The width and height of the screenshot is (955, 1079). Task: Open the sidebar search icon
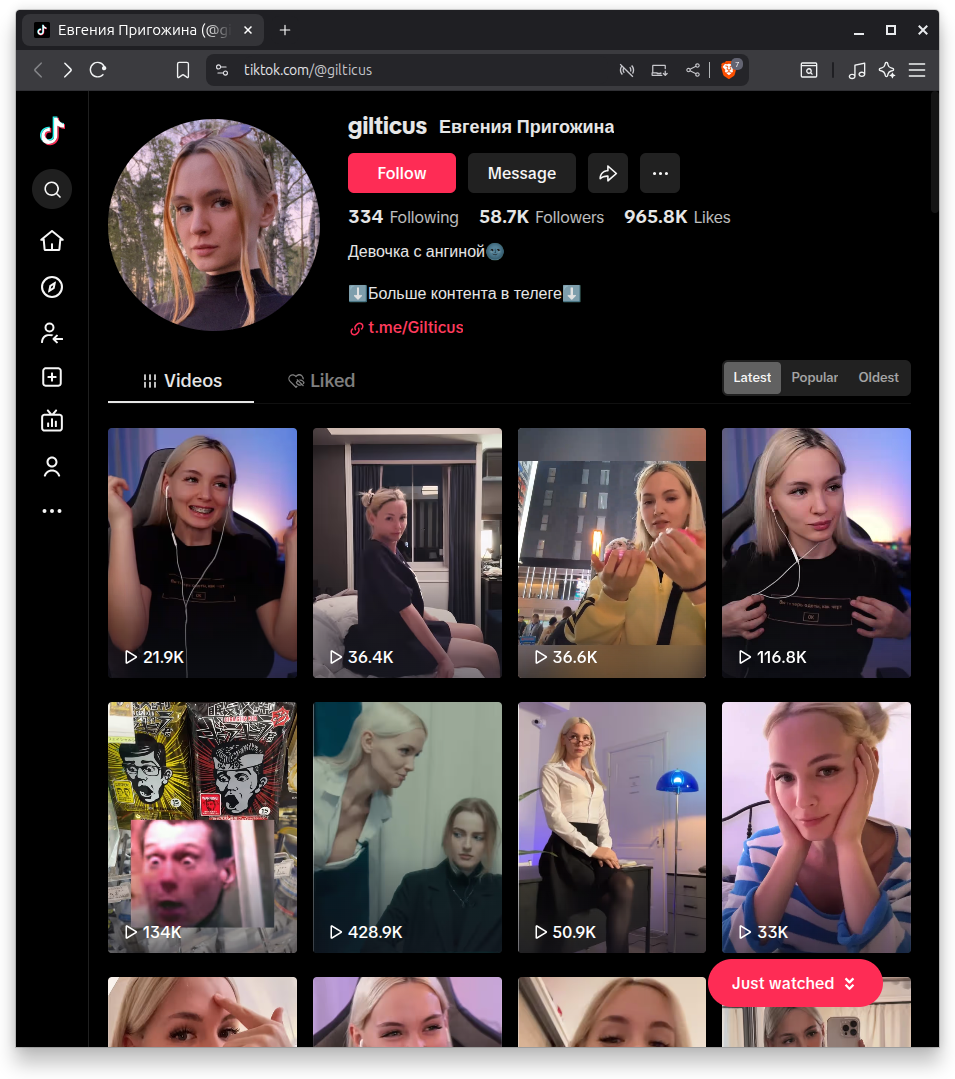[52, 189]
